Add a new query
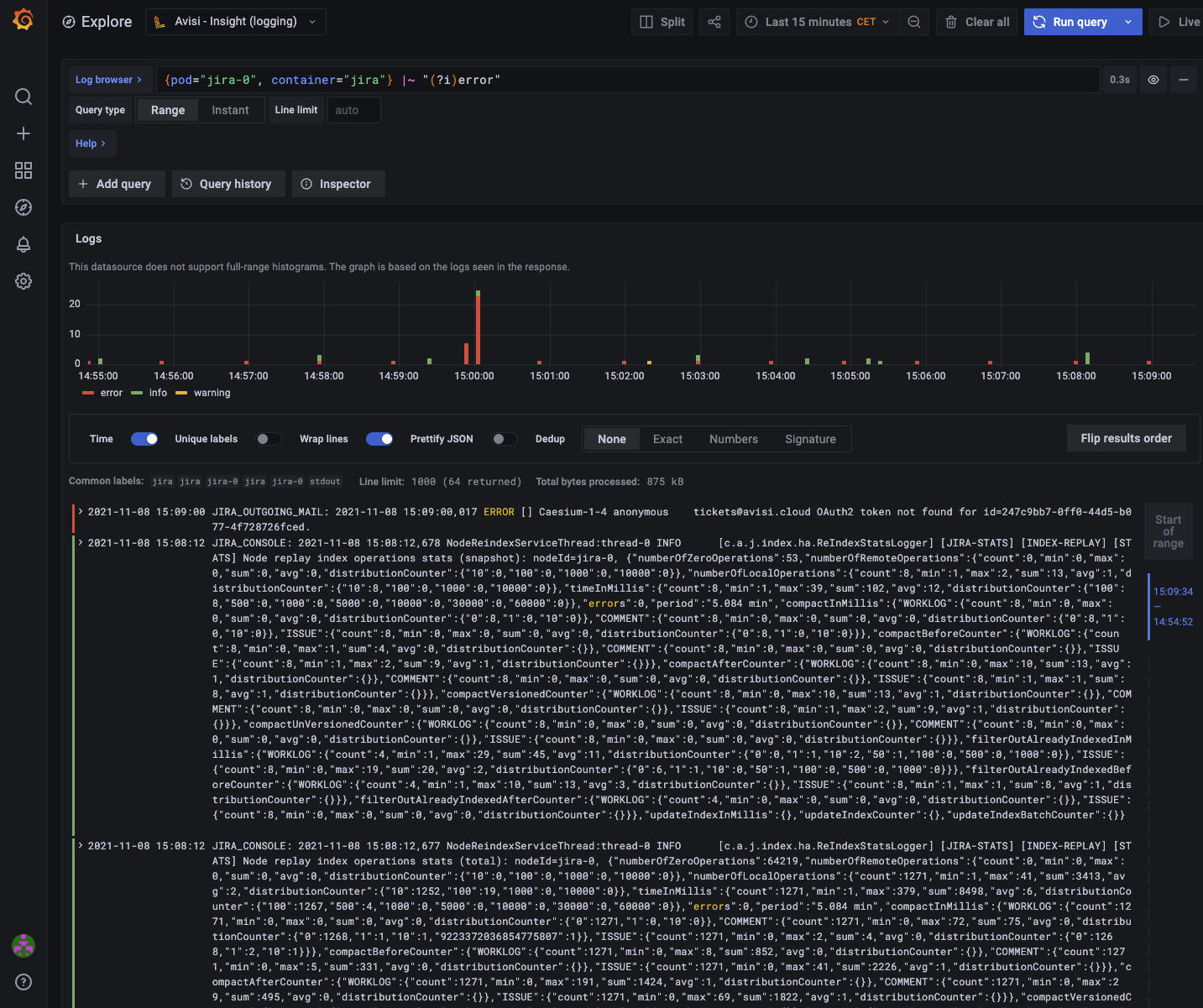 pos(116,184)
